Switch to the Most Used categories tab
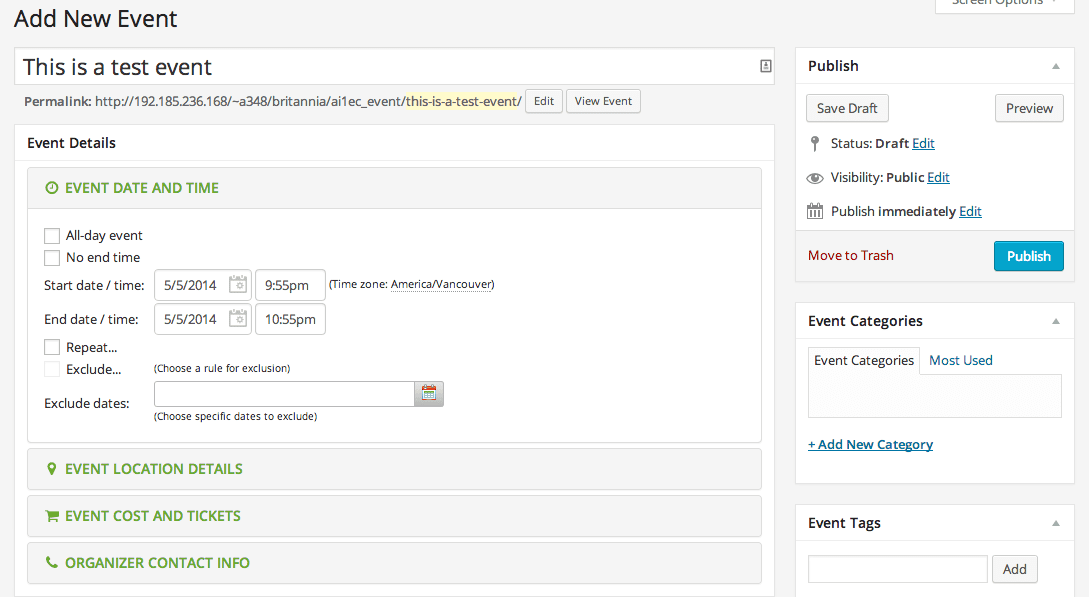Viewport: 1089px width, 597px height. coord(961,360)
